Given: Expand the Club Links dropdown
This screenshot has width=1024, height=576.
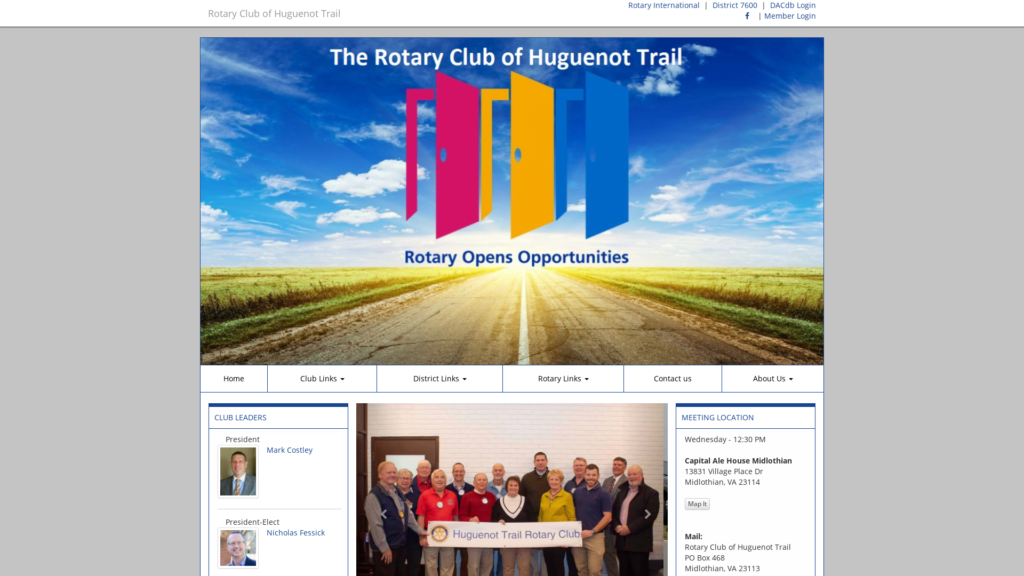Looking at the screenshot, I should pyautogui.click(x=322, y=379).
